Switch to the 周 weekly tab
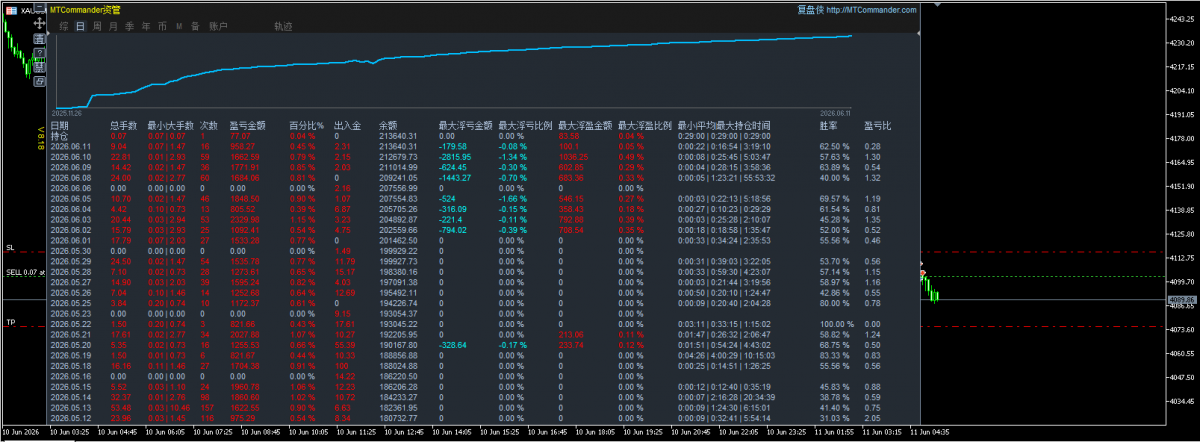 [x=96, y=26]
